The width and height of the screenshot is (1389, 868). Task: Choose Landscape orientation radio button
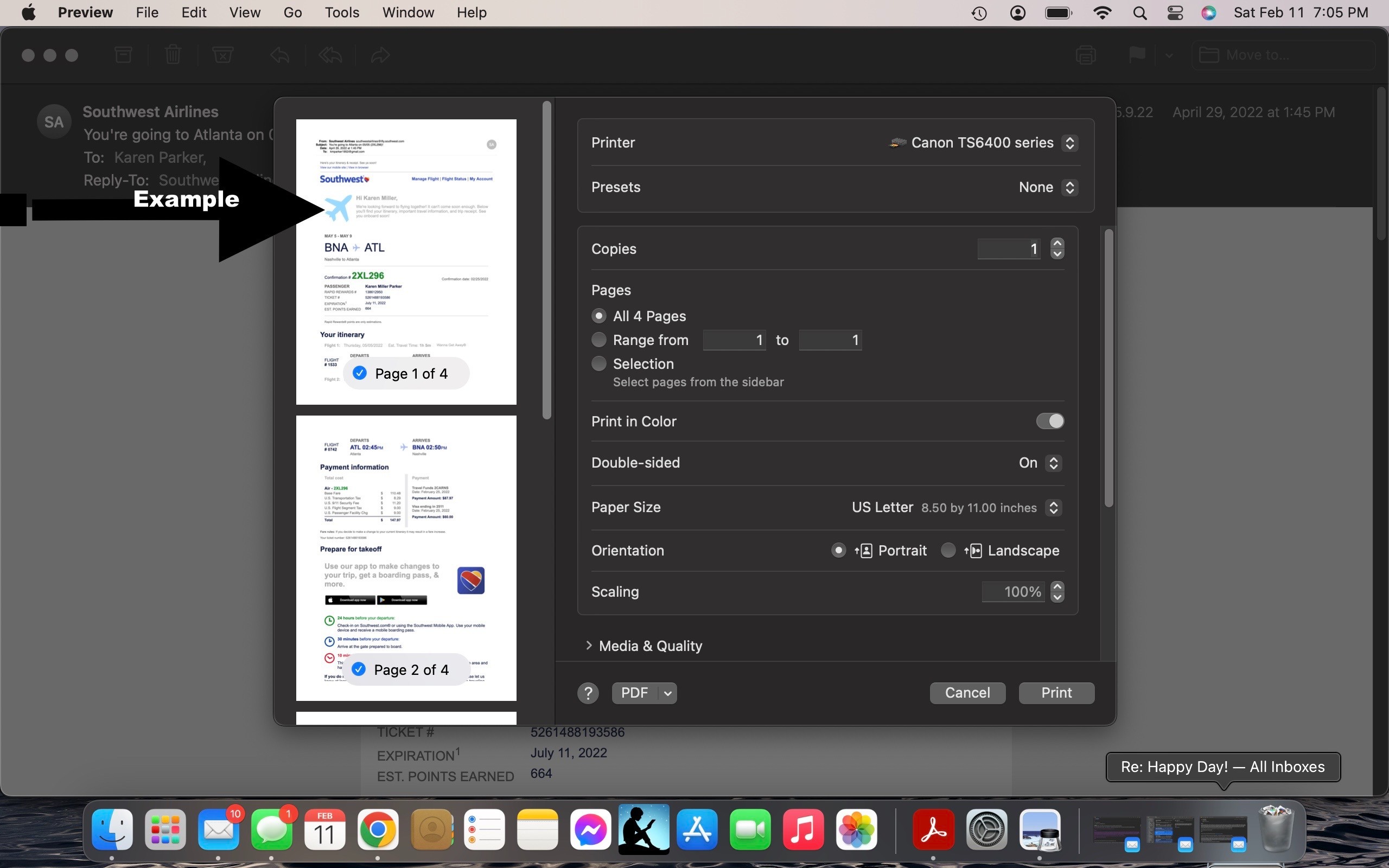coord(948,551)
